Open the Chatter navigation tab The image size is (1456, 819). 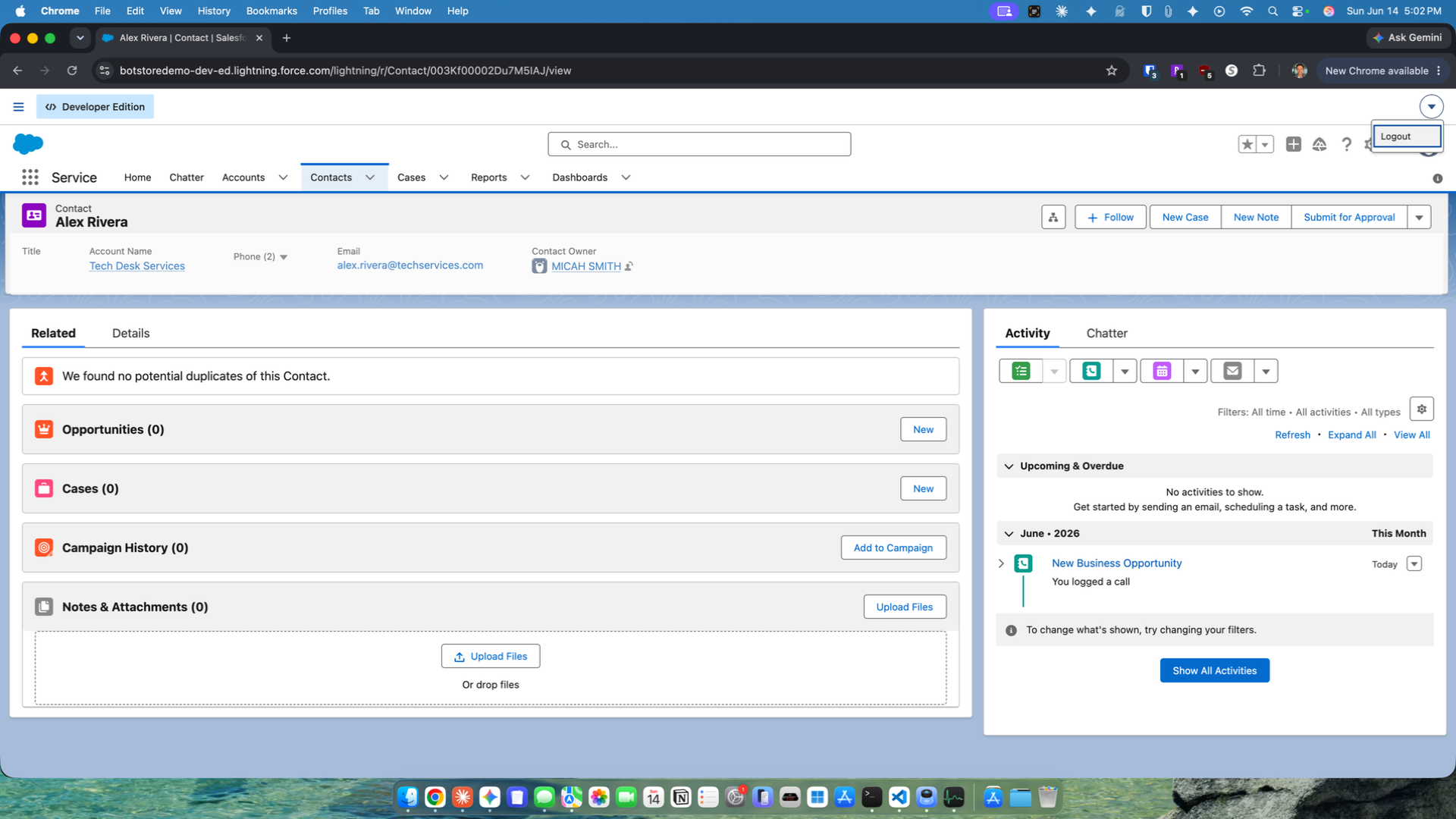[187, 177]
